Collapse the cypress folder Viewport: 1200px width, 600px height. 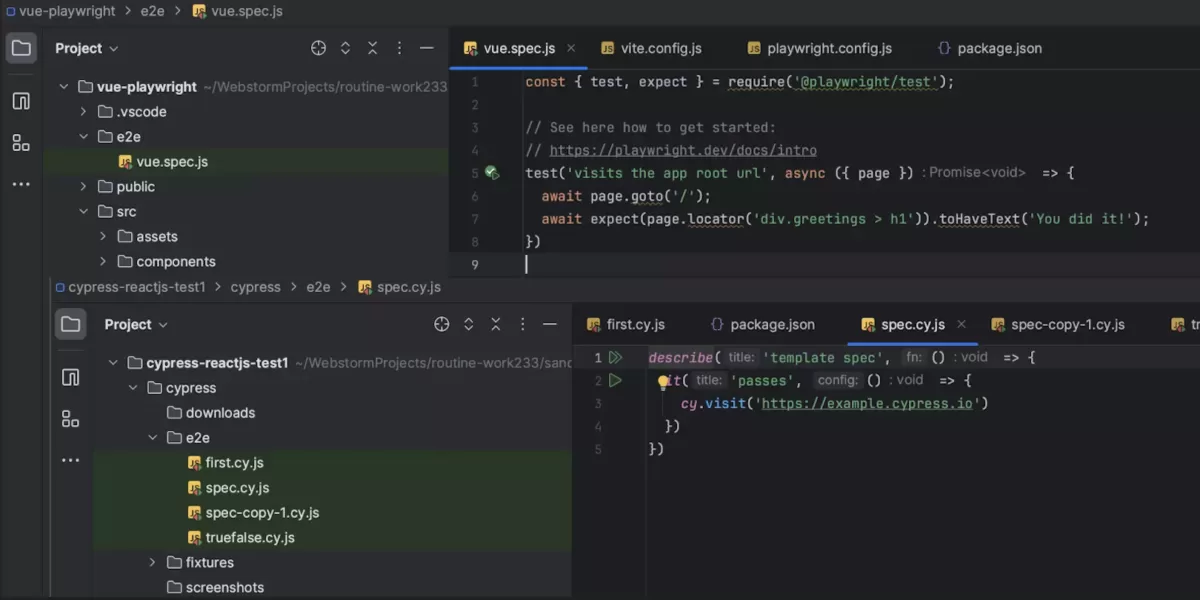click(x=133, y=388)
